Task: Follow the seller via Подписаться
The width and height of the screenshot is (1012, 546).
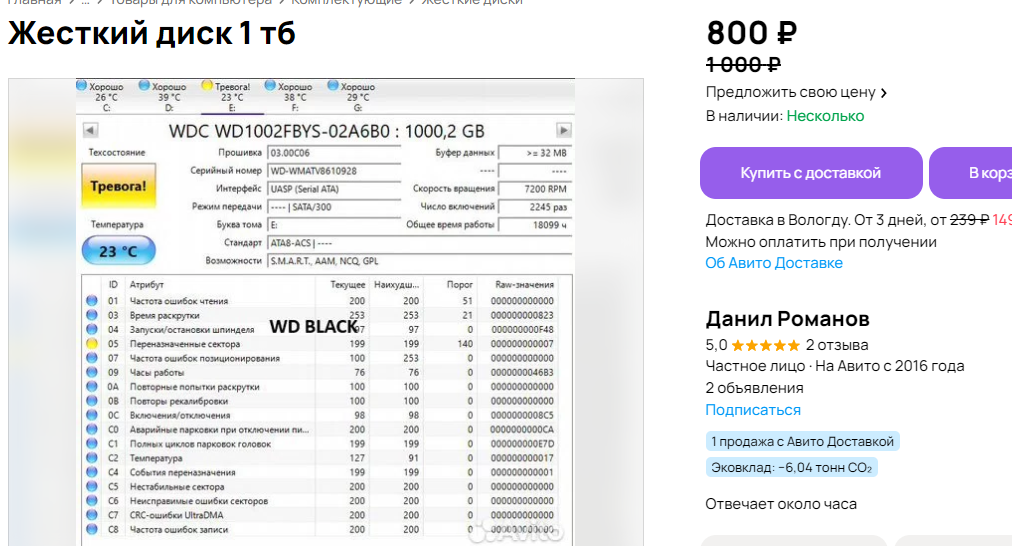Action: (753, 410)
